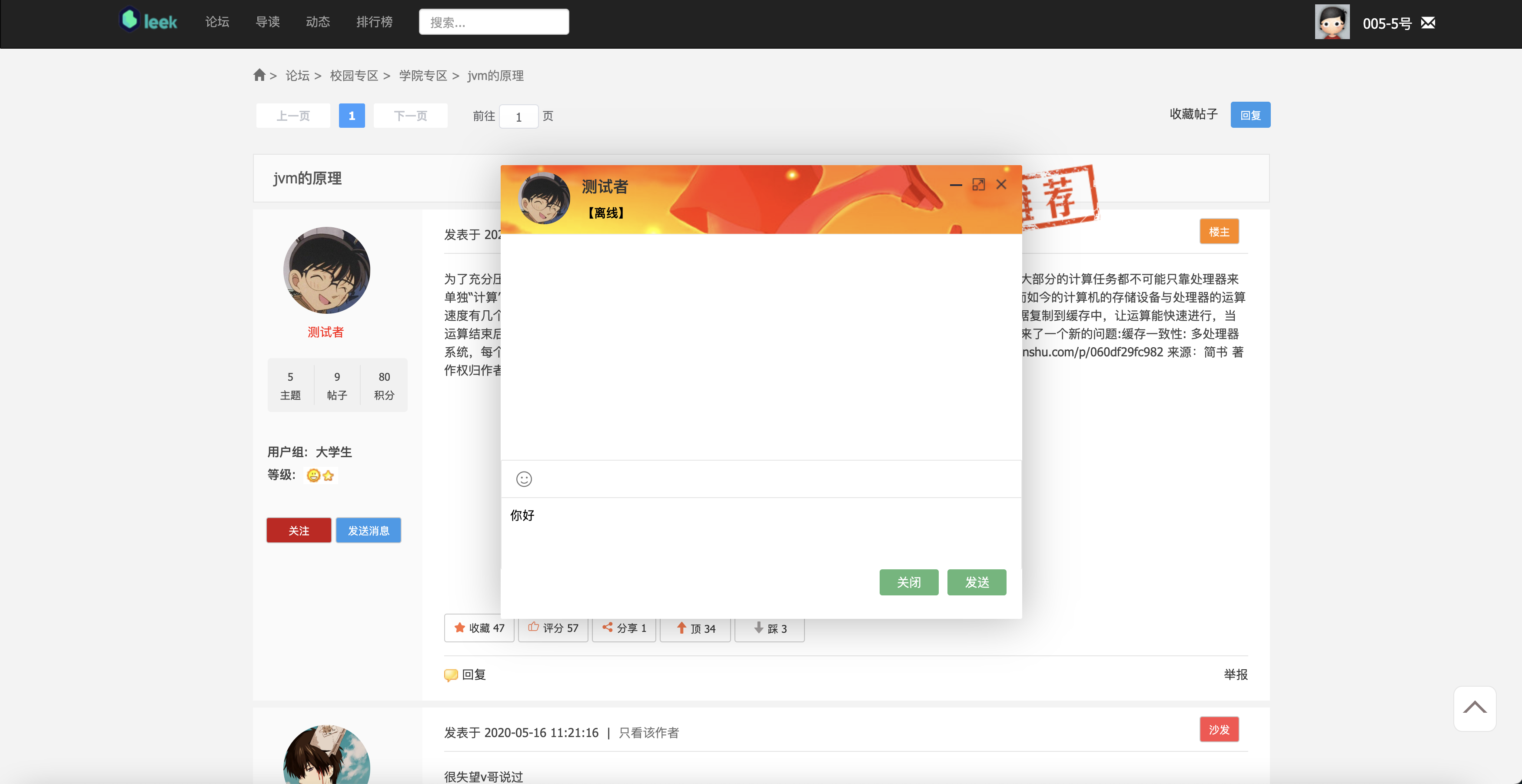Screen dimensions: 1522x784
Task: Click the 发表于 2020-05-16 11:21:16 timestamp
Action: tap(521, 733)
